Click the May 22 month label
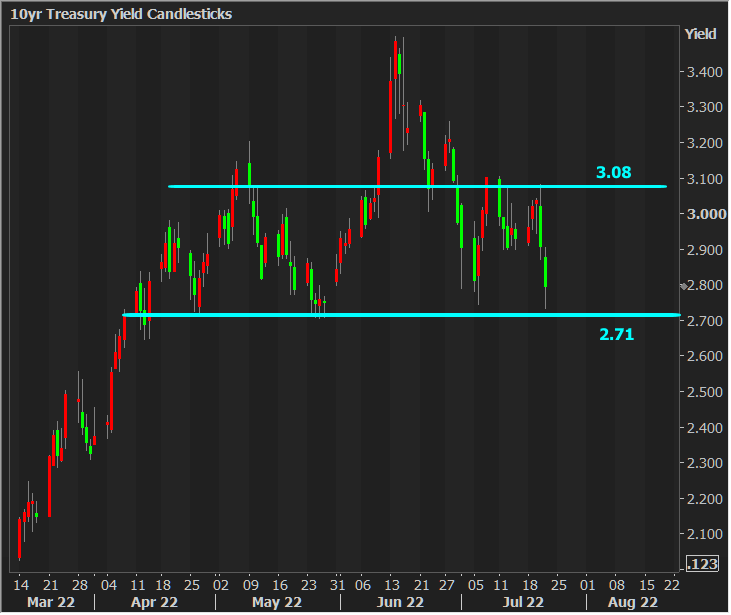Viewport: 731px width, 615px height. pos(277,602)
